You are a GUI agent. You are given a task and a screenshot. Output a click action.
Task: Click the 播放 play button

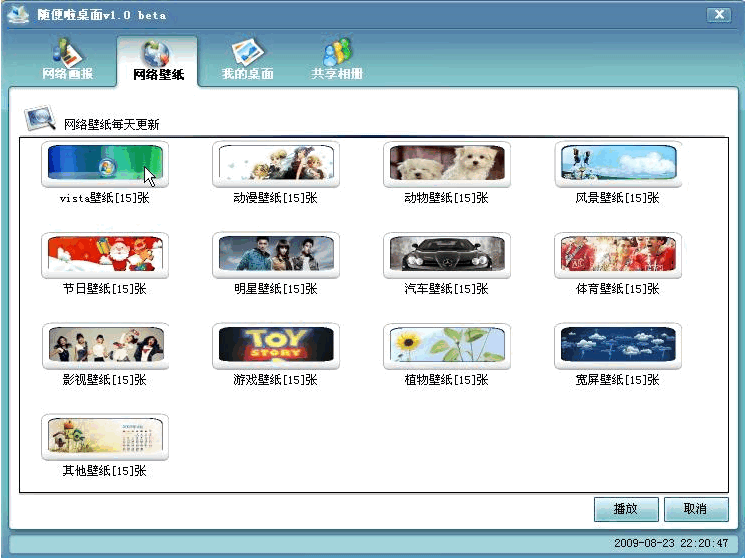point(626,509)
